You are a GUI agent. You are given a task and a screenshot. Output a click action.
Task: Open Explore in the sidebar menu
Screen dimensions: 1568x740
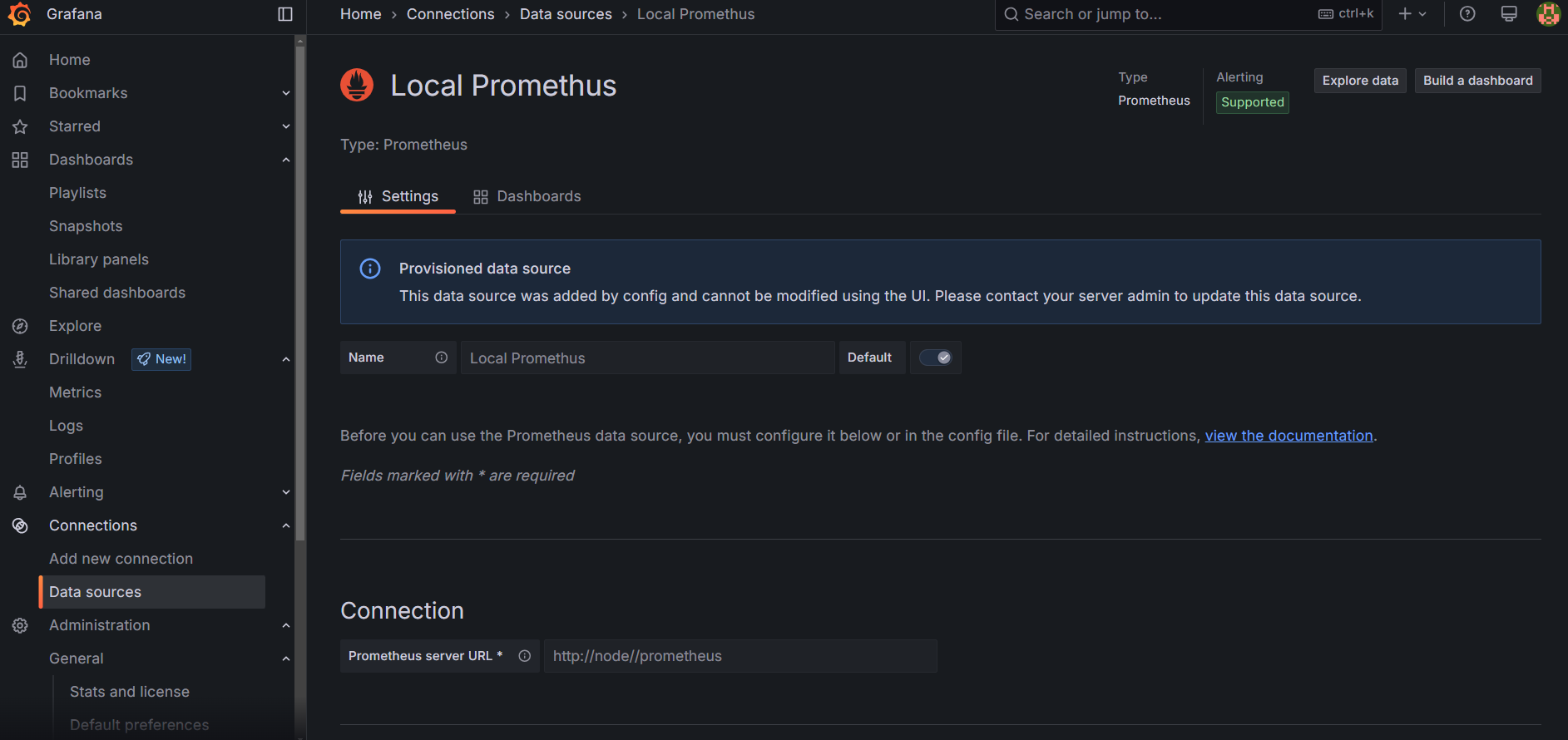click(x=75, y=326)
